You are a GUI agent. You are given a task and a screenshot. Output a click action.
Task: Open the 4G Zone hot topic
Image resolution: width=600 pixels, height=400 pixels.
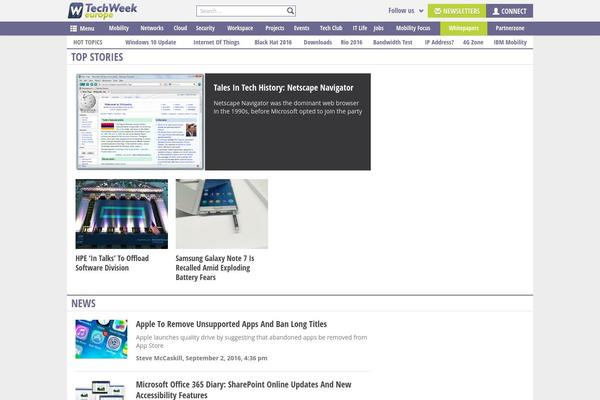point(473,42)
